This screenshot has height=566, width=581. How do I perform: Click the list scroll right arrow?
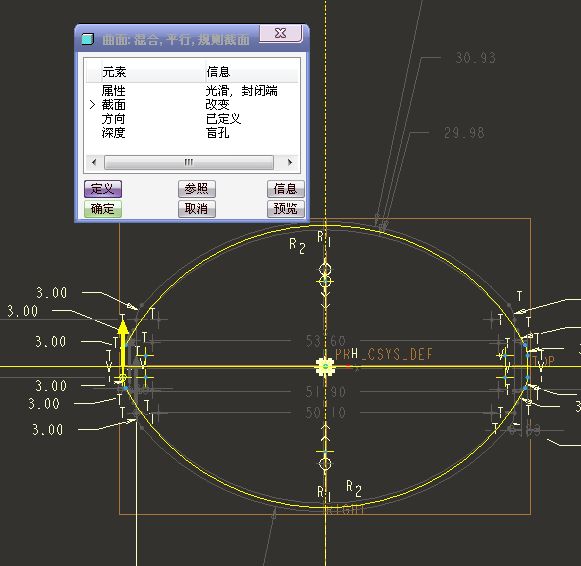(290, 162)
